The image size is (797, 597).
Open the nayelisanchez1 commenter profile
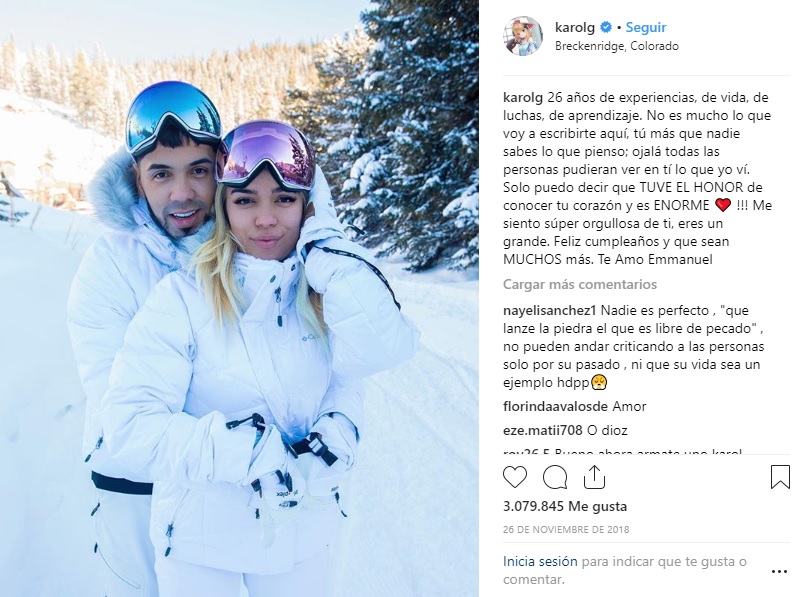[549, 310]
